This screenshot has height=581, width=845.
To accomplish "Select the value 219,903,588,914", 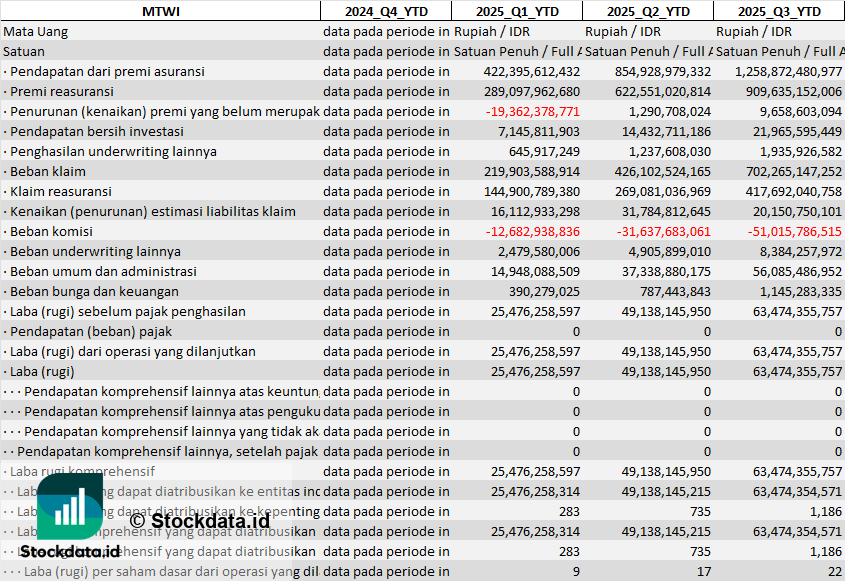I will [x=532, y=171].
